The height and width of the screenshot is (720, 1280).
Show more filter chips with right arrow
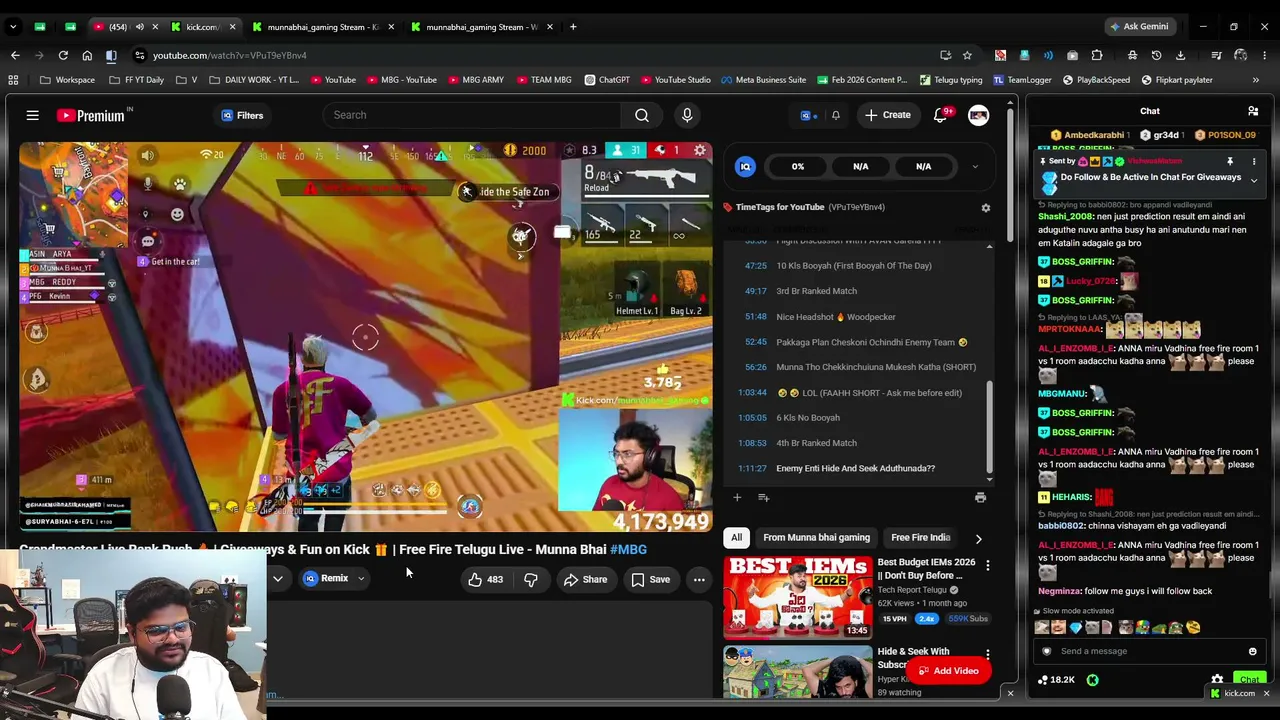tap(978, 538)
